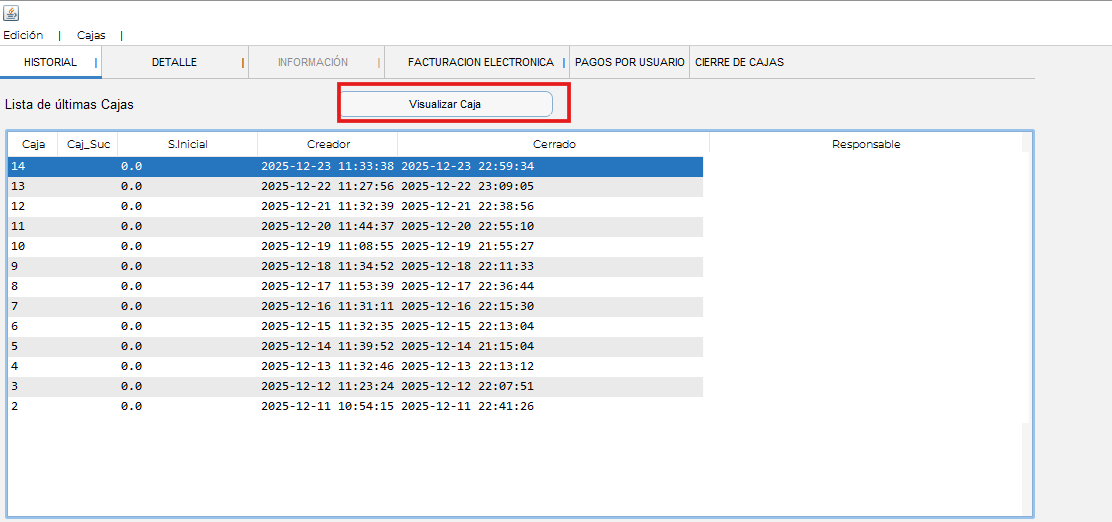Click the Responsable column header
The width and height of the screenshot is (1112, 522).
tap(865, 144)
